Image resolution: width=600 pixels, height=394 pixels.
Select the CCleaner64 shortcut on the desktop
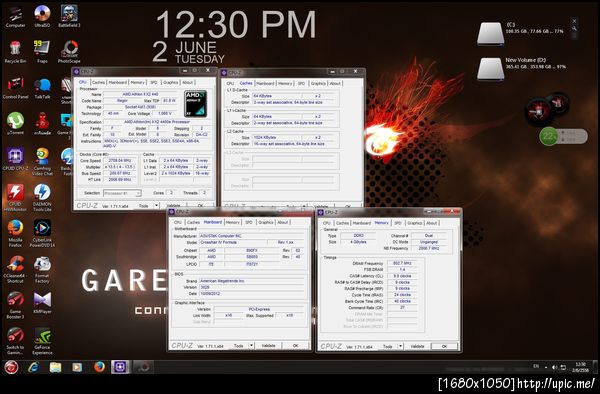(x=15, y=269)
